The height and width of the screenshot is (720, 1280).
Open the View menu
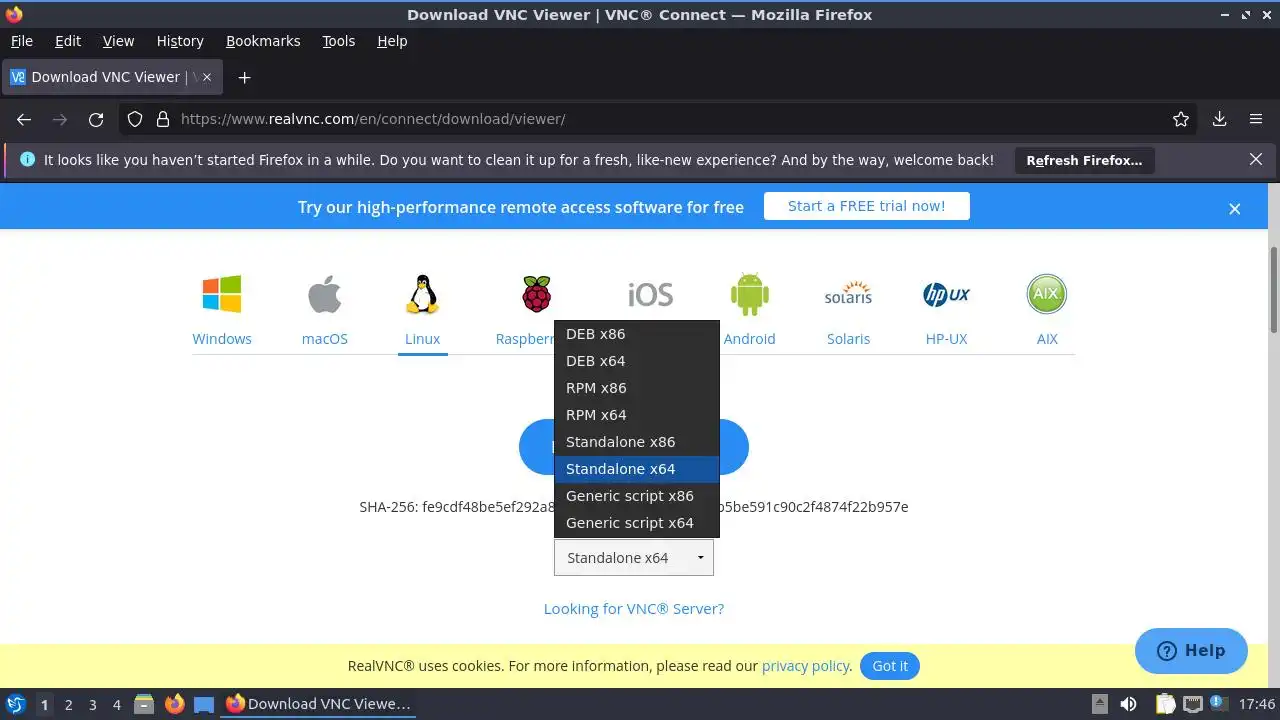pos(118,41)
